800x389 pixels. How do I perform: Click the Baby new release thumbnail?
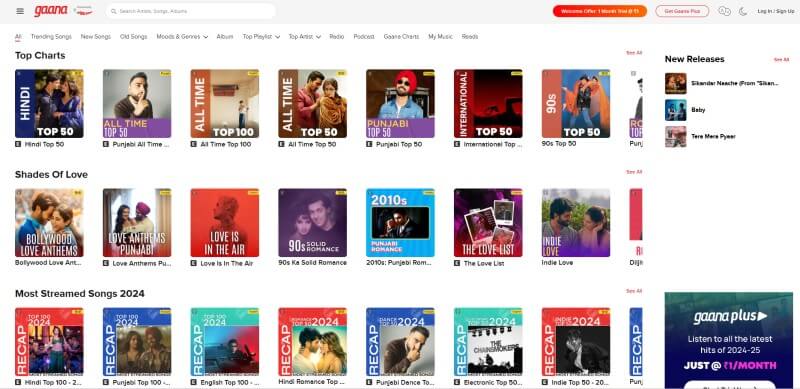pyautogui.click(x=676, y=110)
